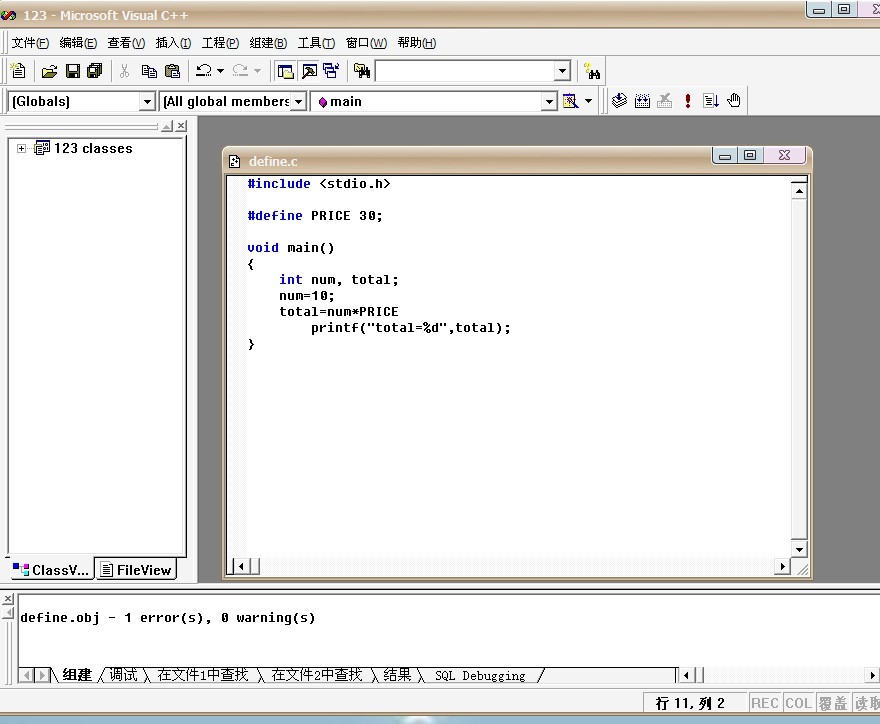
Task: Click the #define PRICE 30; line
Action: click(x=315, y=216)
